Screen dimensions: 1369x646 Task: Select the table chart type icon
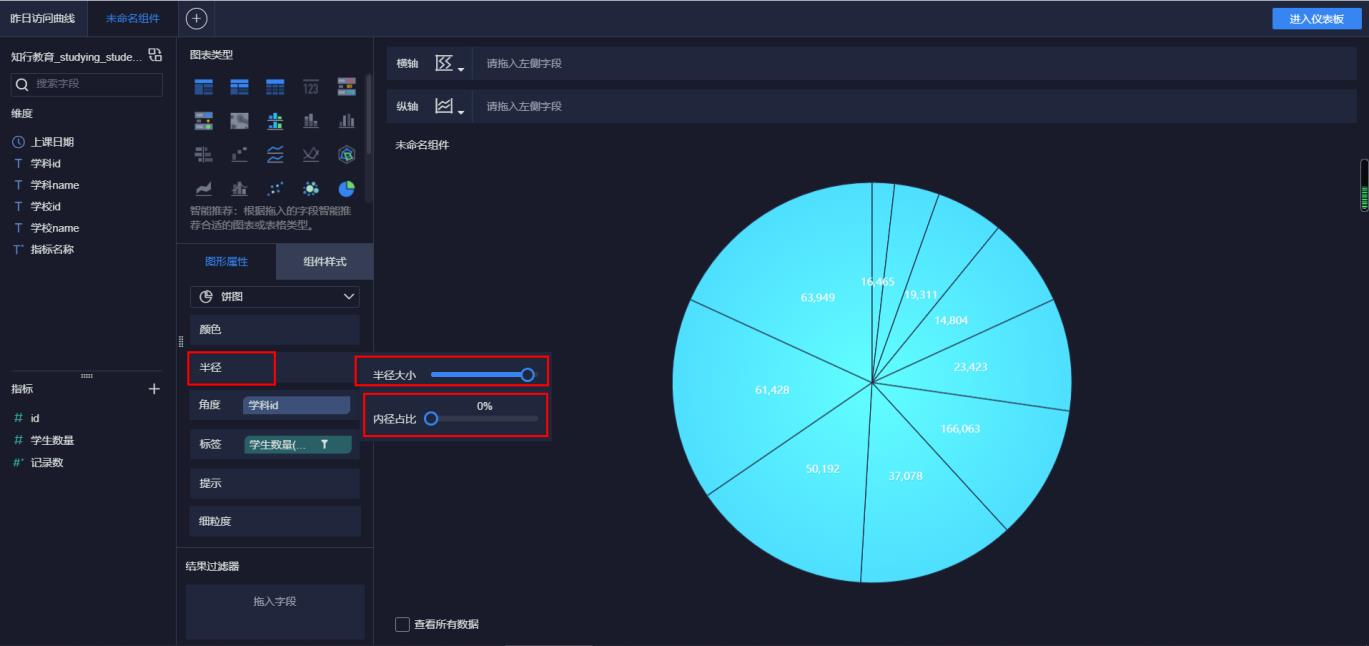pos(204,86)
